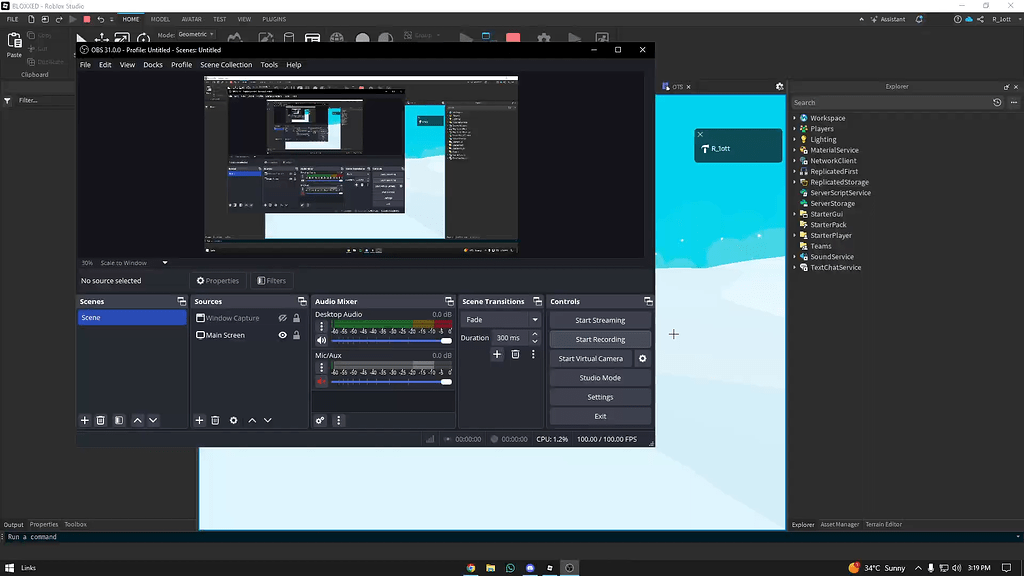The image size is (1024, 576).
Task: Open Geometric mode dropdown in Roblox Studio
Action: coord(196,34)
